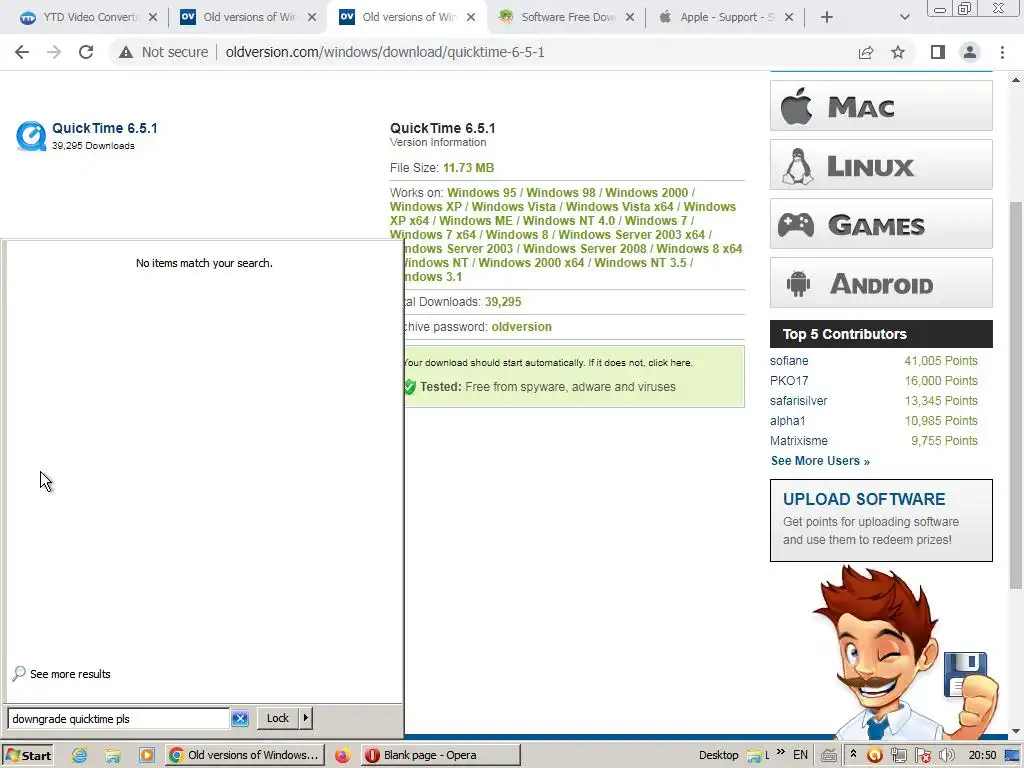Open the Chrome profile menu

(970, 52)
